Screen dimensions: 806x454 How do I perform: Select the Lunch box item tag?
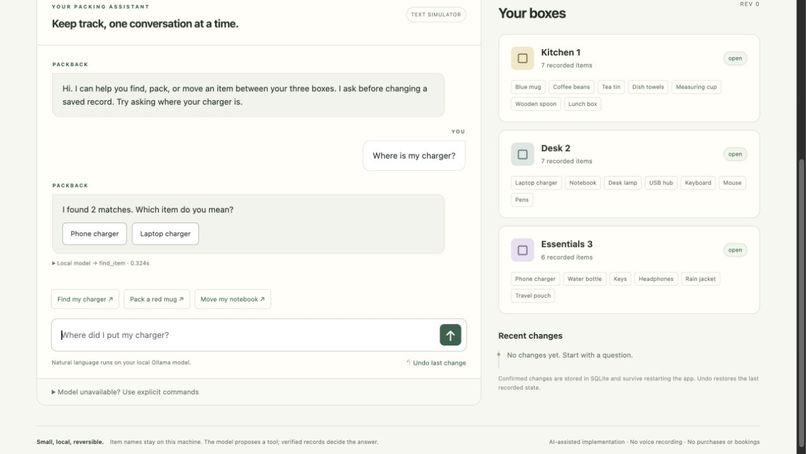pyautogui.click(x=582, y=104)
